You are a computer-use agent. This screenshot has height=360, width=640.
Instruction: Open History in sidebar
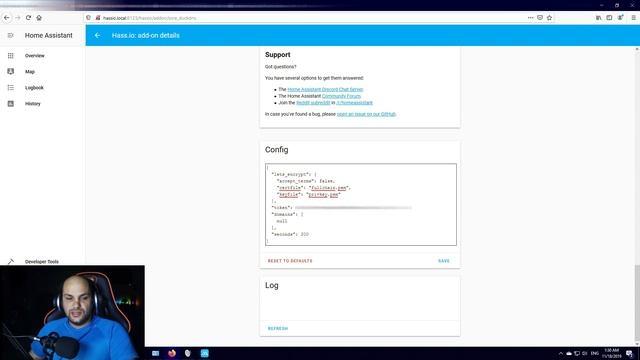coord(33,104)
